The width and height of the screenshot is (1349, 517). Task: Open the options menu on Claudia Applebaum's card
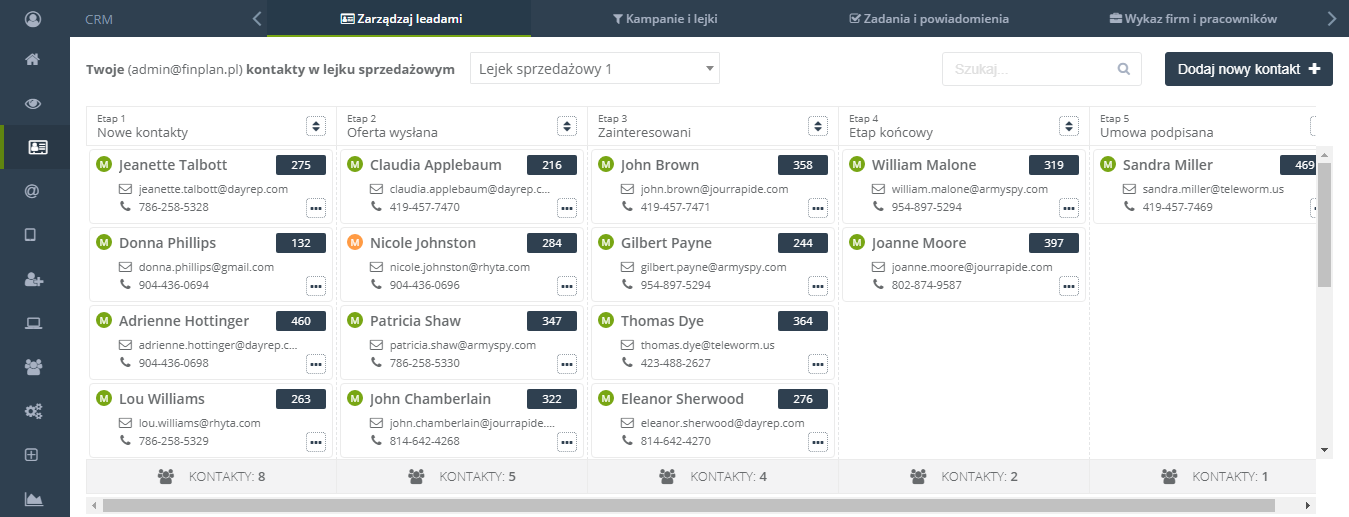pos(567,207)
